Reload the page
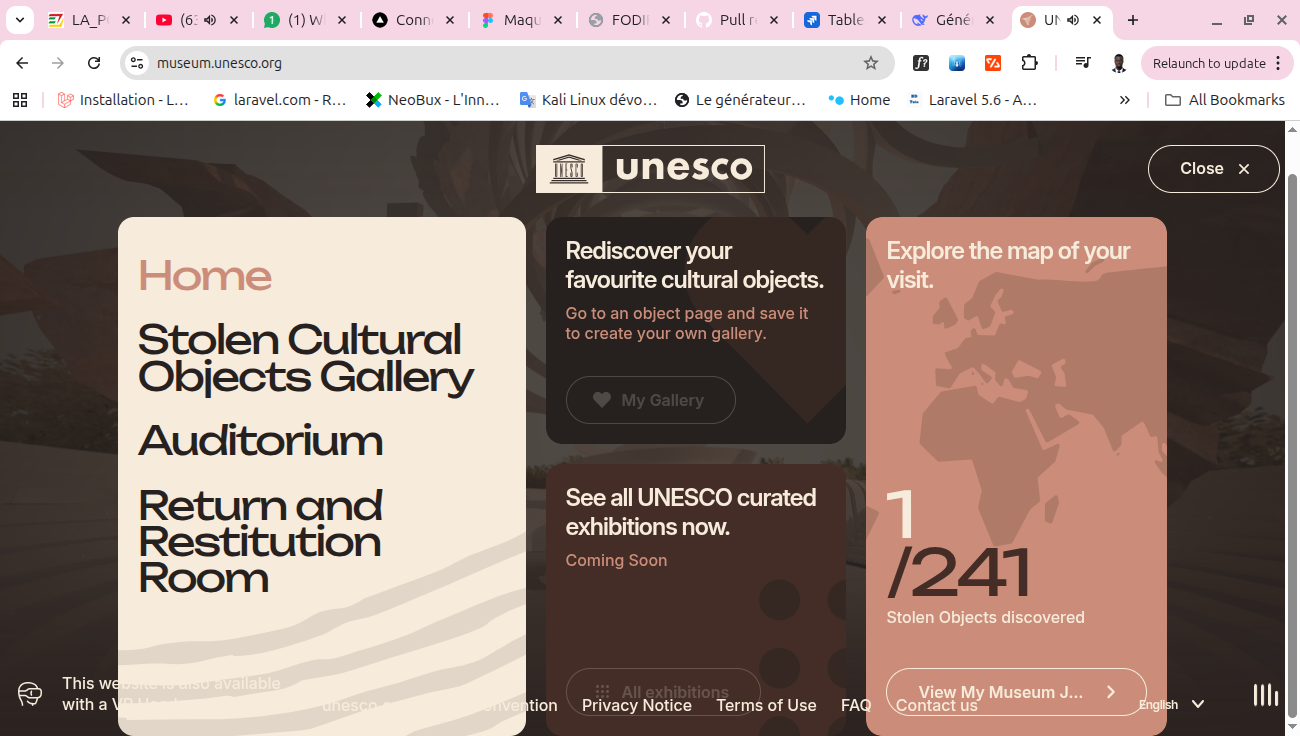The height and width of the screenshot is (736, 1300). [94, 63]
